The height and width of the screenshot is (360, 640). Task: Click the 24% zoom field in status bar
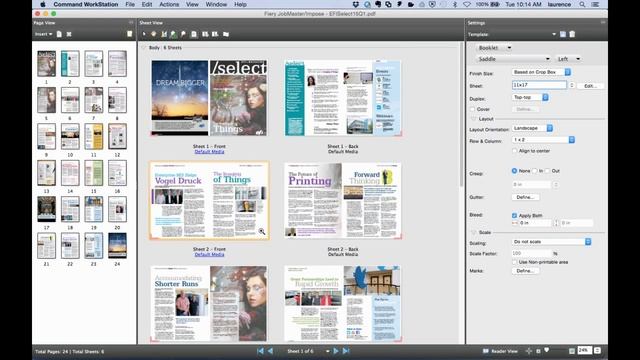tap(584, 351)
